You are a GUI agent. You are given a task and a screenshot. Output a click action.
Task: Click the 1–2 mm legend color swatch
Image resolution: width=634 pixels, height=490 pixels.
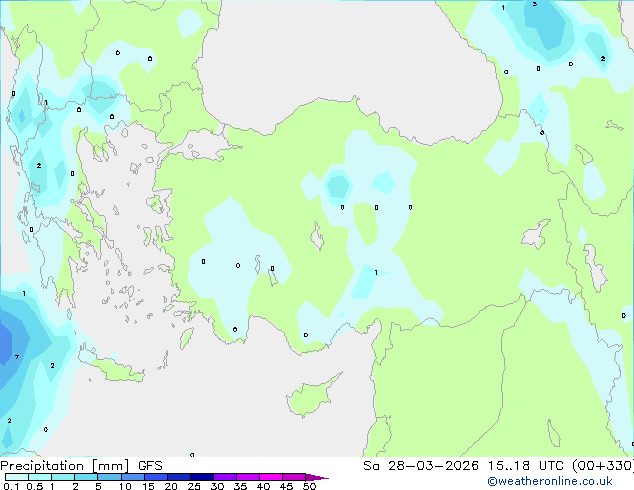(63, 477)
